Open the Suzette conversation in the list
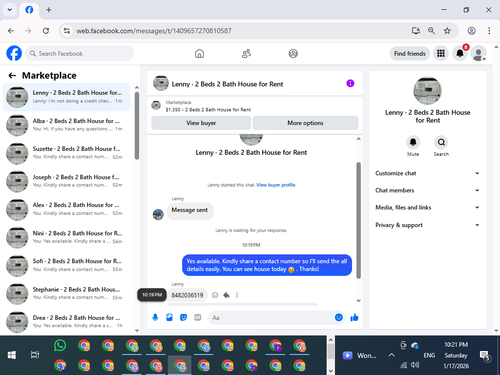Image resolution: width=500 pixels, height=375 pixels. (67, 153)
